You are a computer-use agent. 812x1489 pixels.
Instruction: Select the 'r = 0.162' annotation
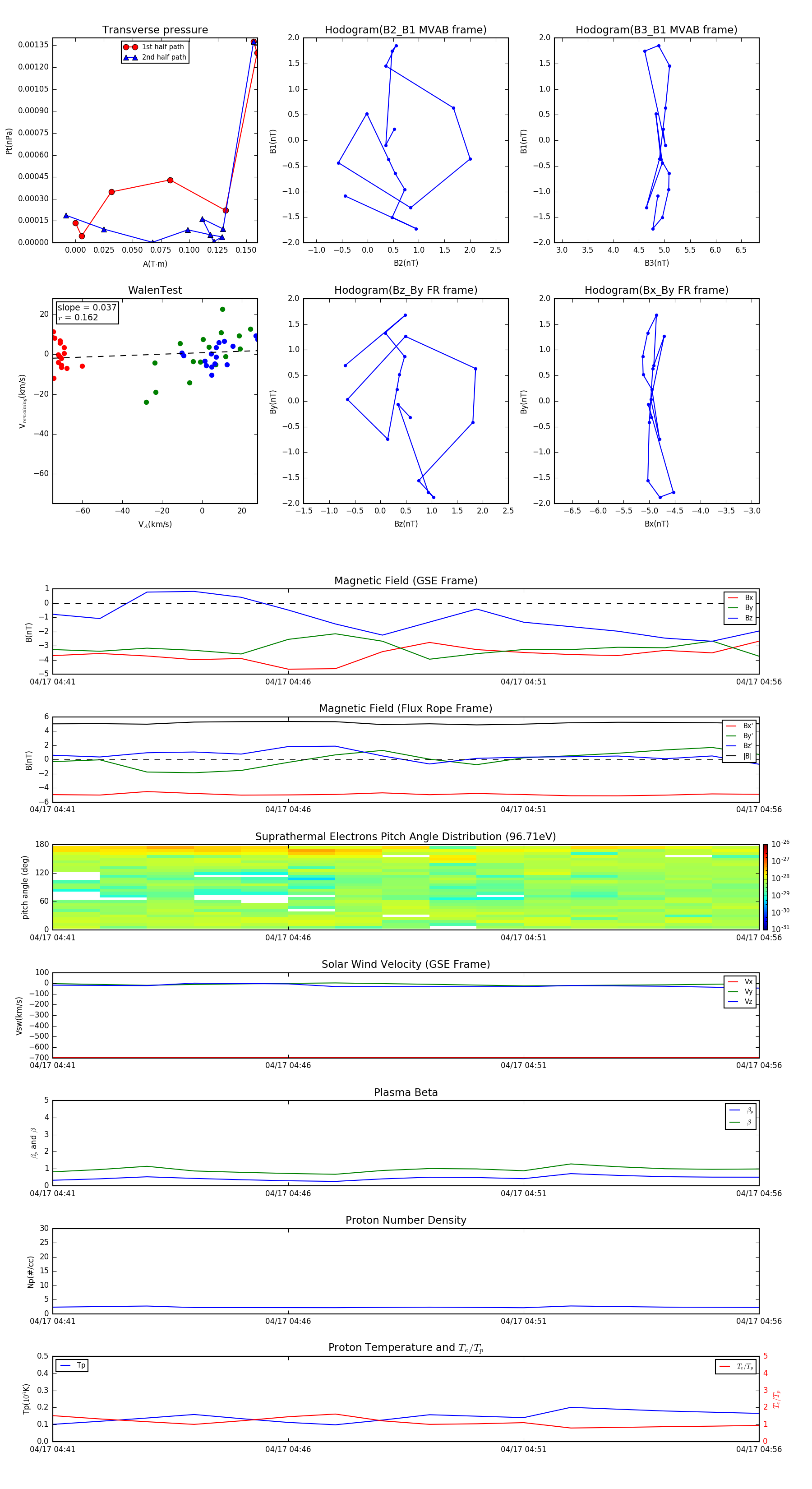click(78, 317)
